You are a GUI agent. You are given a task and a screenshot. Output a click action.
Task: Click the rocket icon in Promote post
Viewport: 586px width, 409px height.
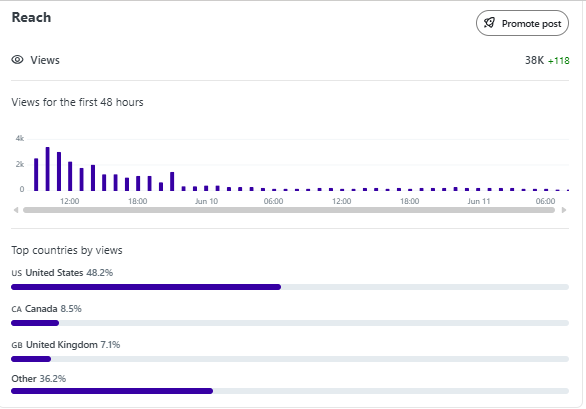(x=489, y=23)
